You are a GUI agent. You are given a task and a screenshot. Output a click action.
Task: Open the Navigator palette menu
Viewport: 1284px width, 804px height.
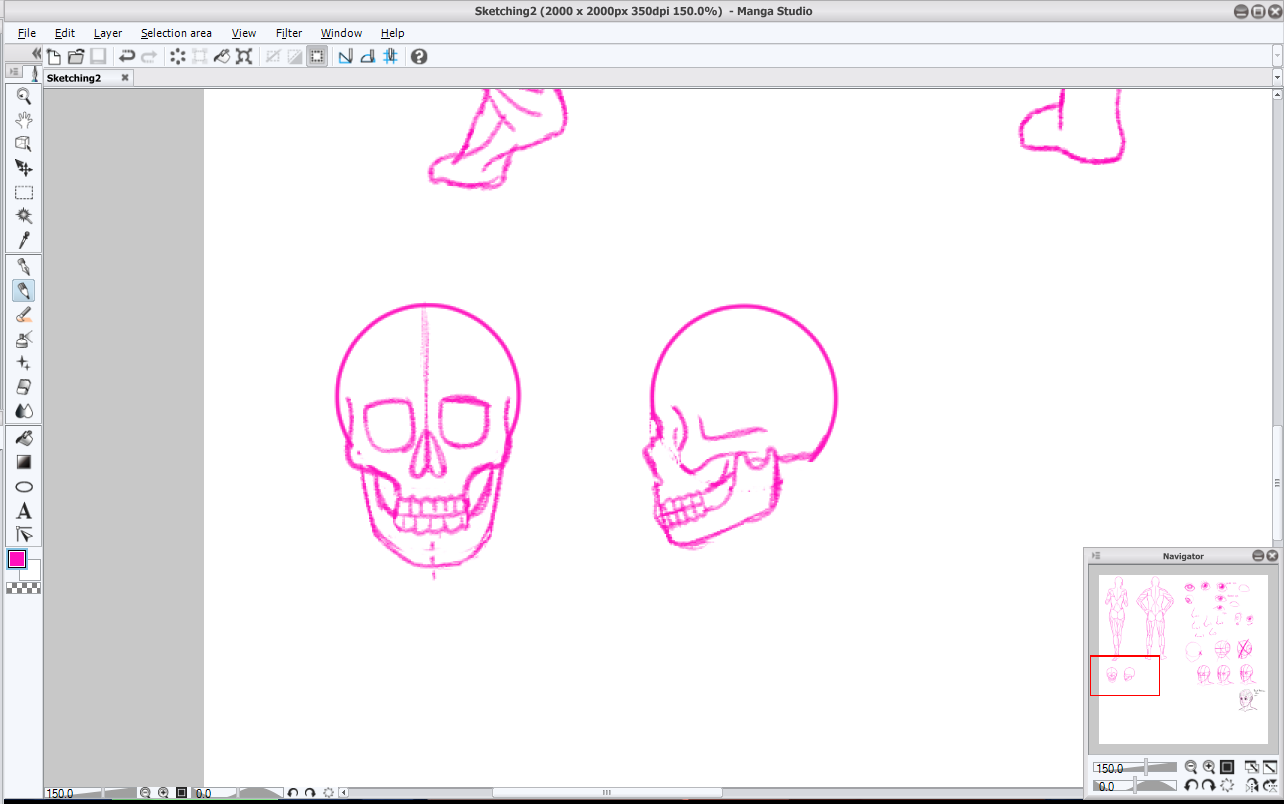pyautogui.click(x=1096, y=556)
